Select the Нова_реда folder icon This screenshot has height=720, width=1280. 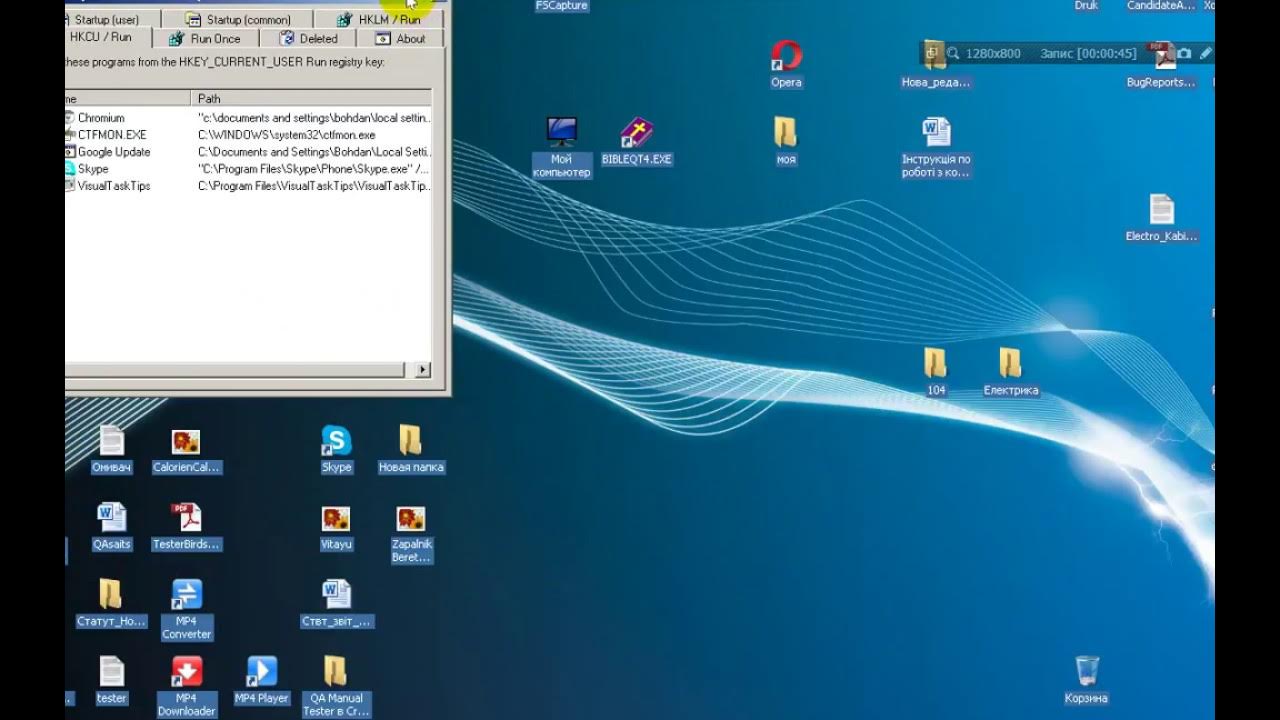pos(936,64)
